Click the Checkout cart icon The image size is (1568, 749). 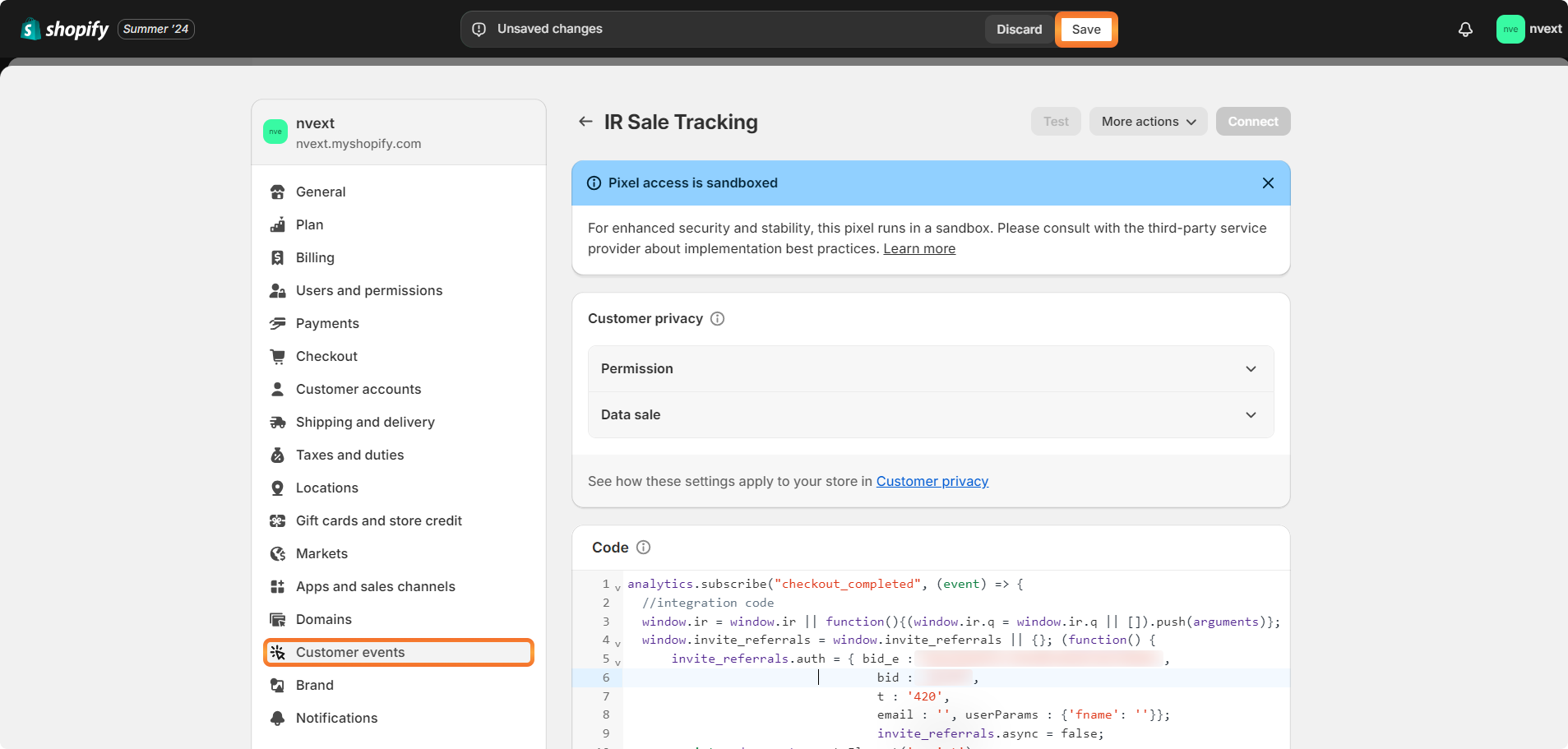coord(278,356)
